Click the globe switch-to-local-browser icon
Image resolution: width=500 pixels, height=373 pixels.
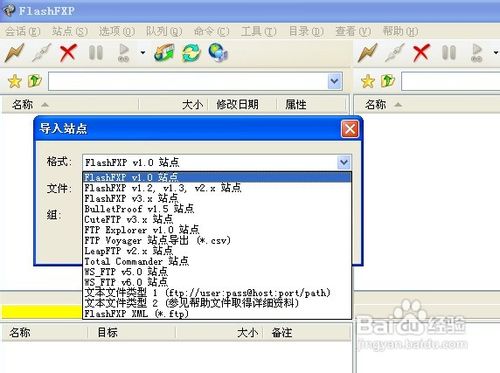pos(218,52)
